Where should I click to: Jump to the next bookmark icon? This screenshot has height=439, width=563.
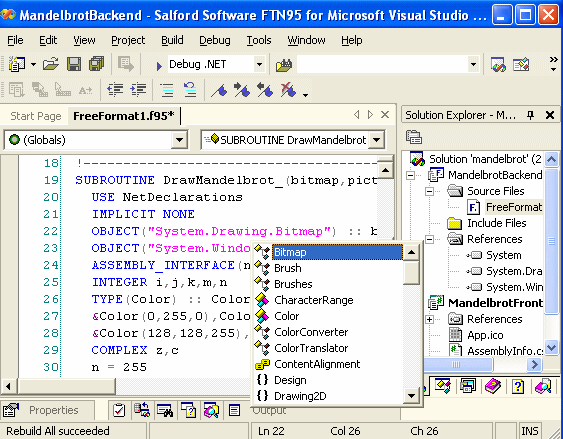point(242,90)
